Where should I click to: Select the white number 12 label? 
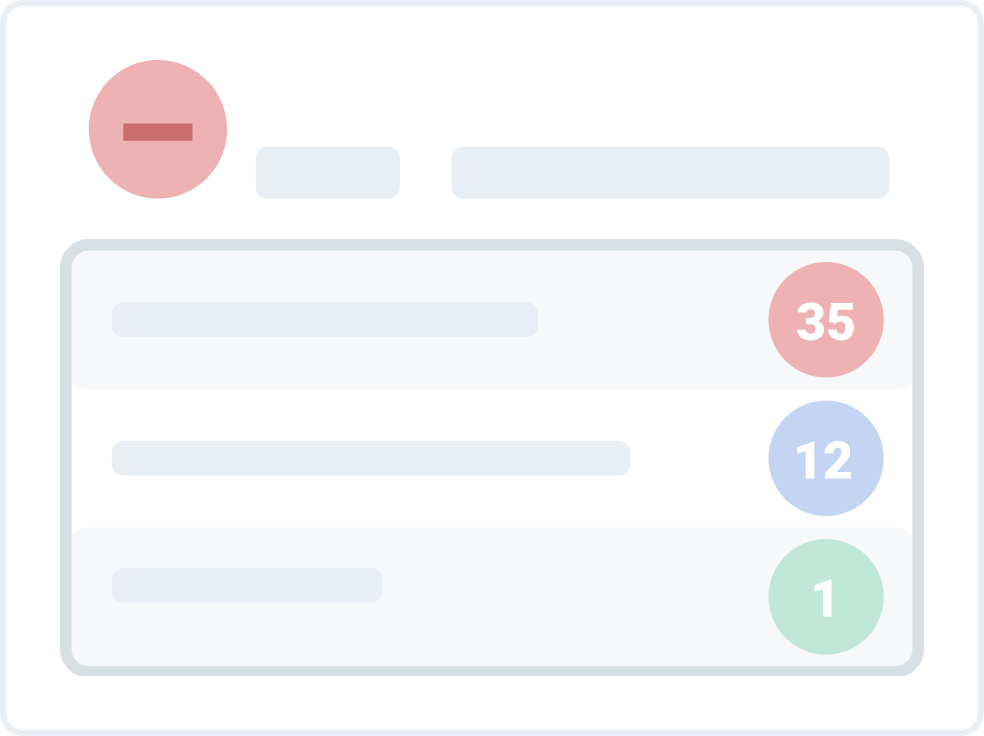[x=824, y=460]
